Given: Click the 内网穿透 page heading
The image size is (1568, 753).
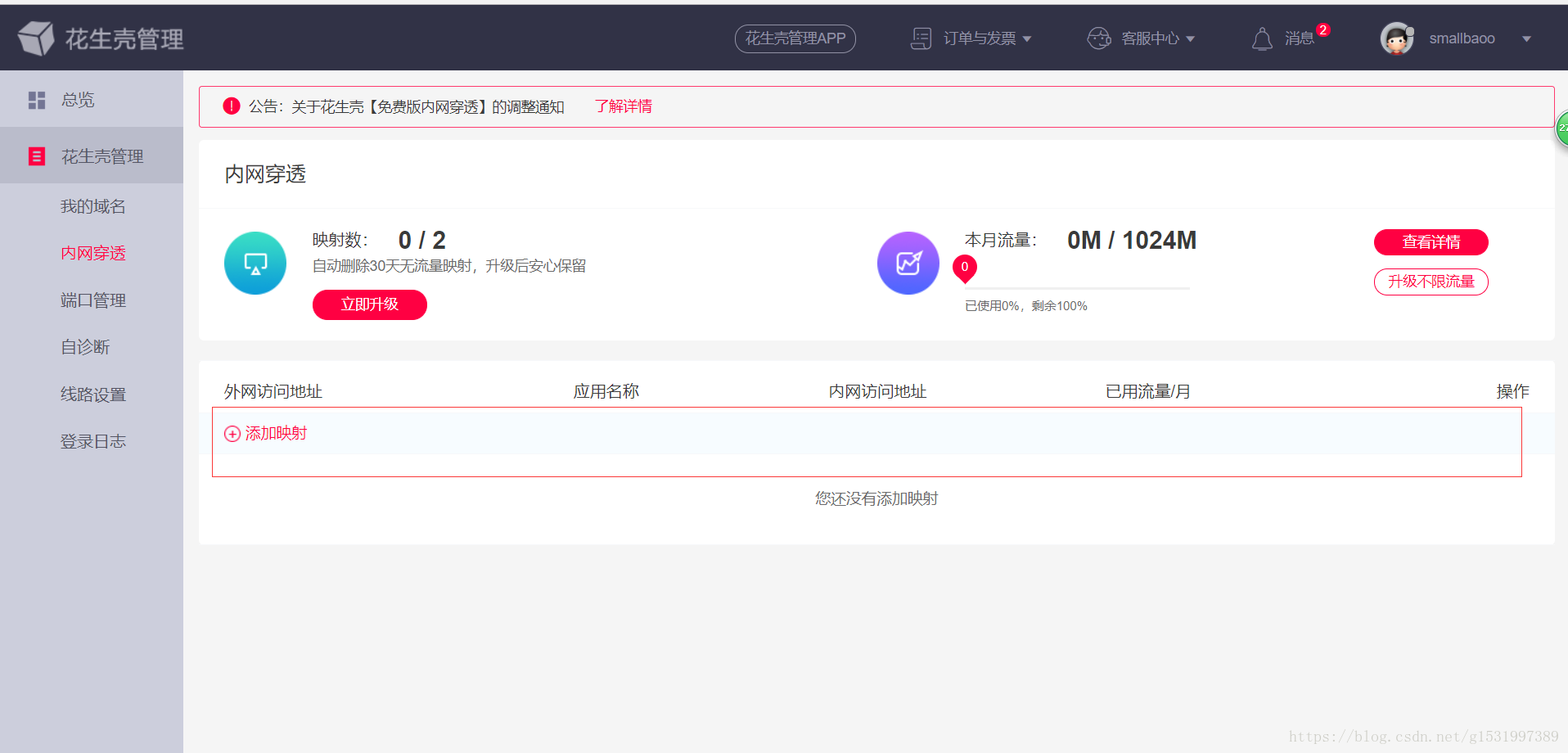Looking at the screenshot, I should click(x=265, y=174).
